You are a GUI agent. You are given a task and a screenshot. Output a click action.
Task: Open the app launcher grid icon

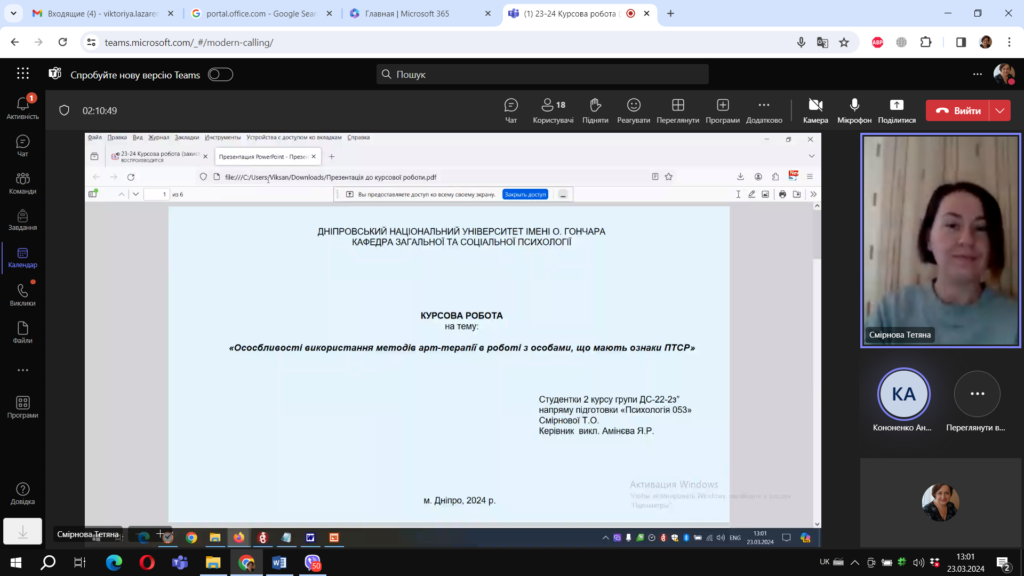point(23,74)
